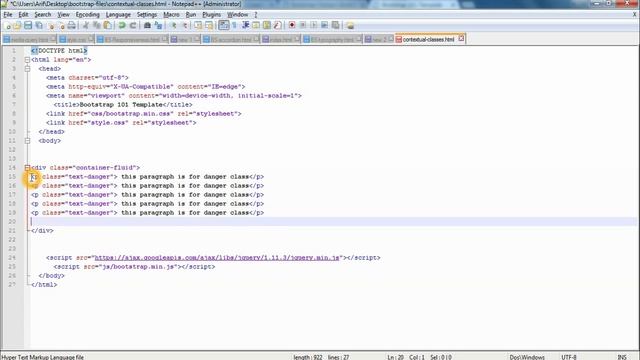Click 'css/bootstrap.min.css' href on line 8
Screen dimensions: 640x360
[131, 114]
